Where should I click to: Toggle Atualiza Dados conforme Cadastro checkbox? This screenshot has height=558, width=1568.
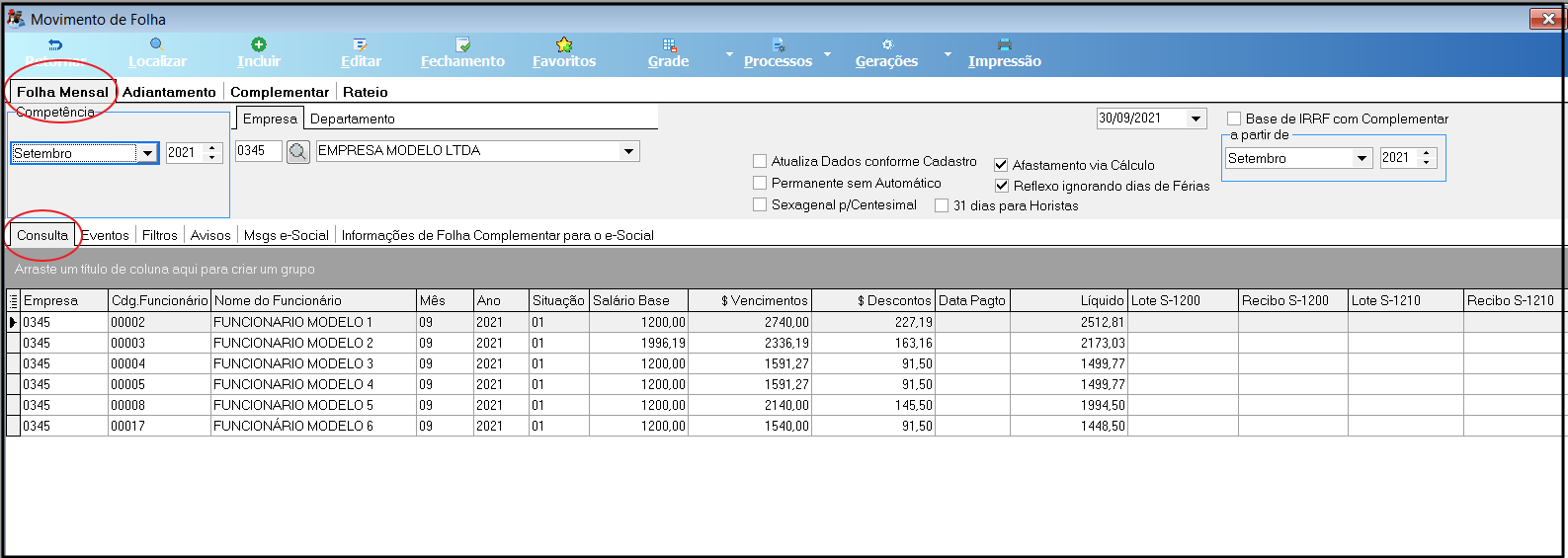click(x=760, y=161)
